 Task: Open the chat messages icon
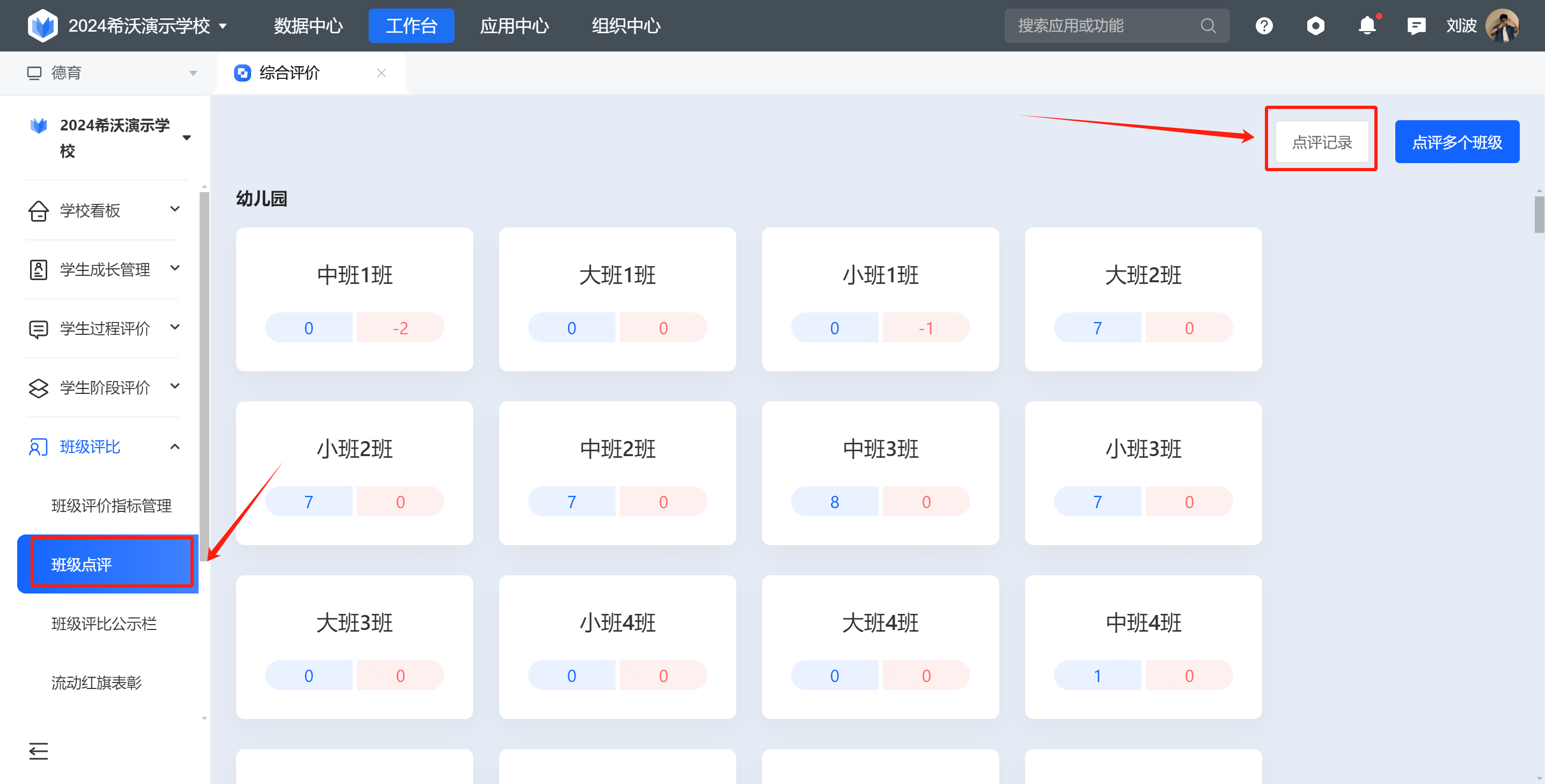pyautogui.click(x=1416, y=26)
